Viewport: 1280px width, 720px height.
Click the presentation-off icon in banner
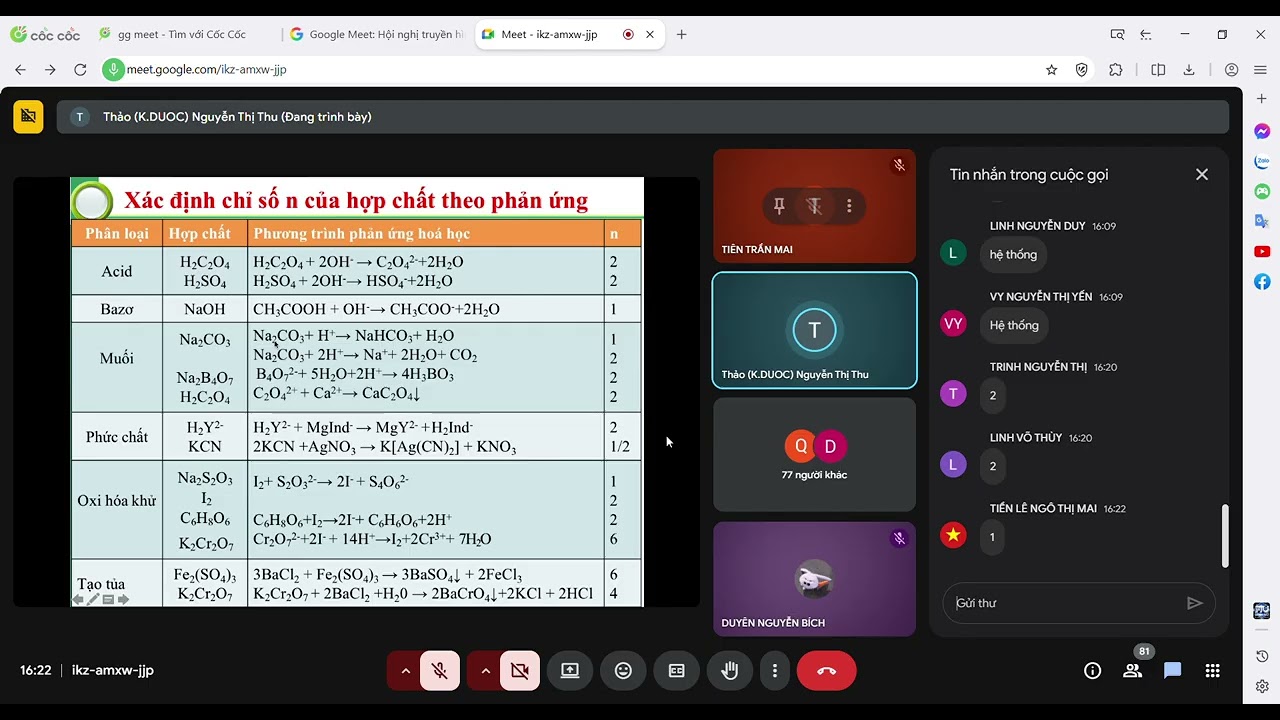coord(28,117)
